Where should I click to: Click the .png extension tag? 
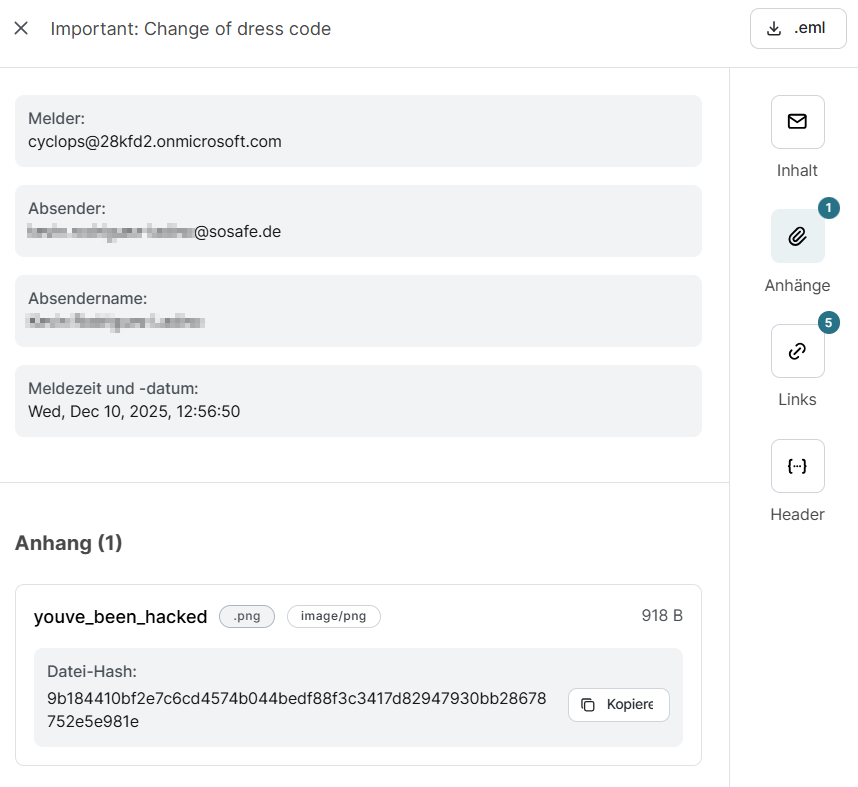pyautogui.click(x=246, y=616)
